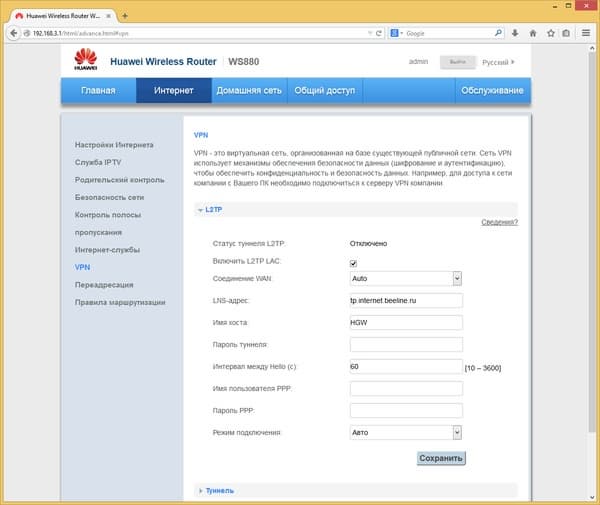600x505 pixels.
Task: Click the Сохранить button
Action: pyautogui.click(x=441, y=458)
